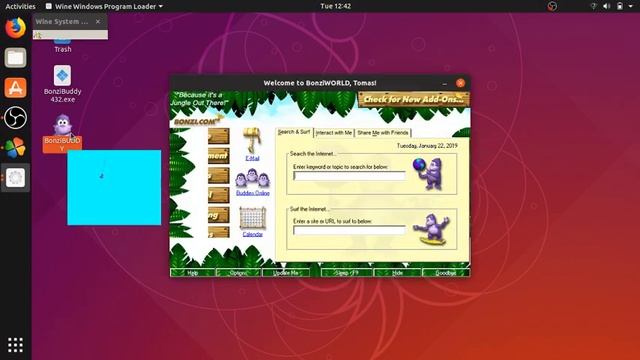Select the running Wine app dock icon
This screenshot has width=640, height=360.
point(16,178)
